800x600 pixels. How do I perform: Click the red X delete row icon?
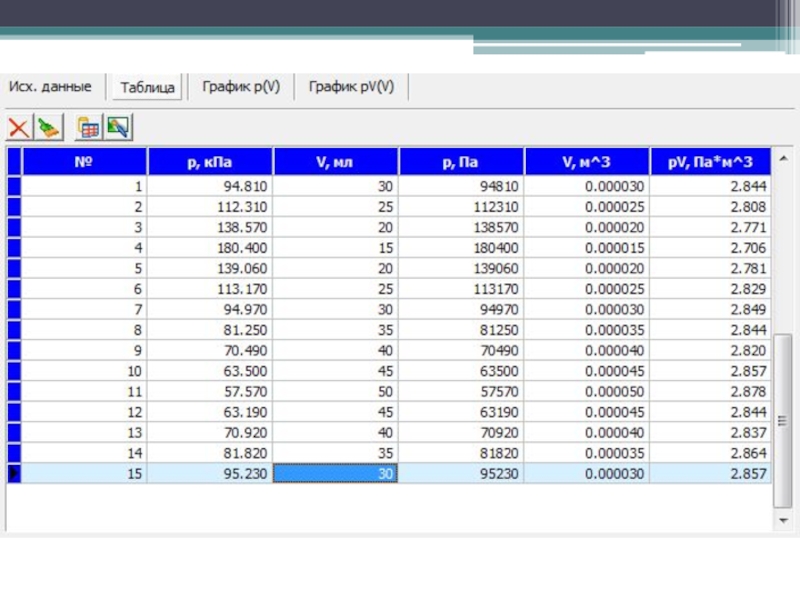[x=19, y=128]
